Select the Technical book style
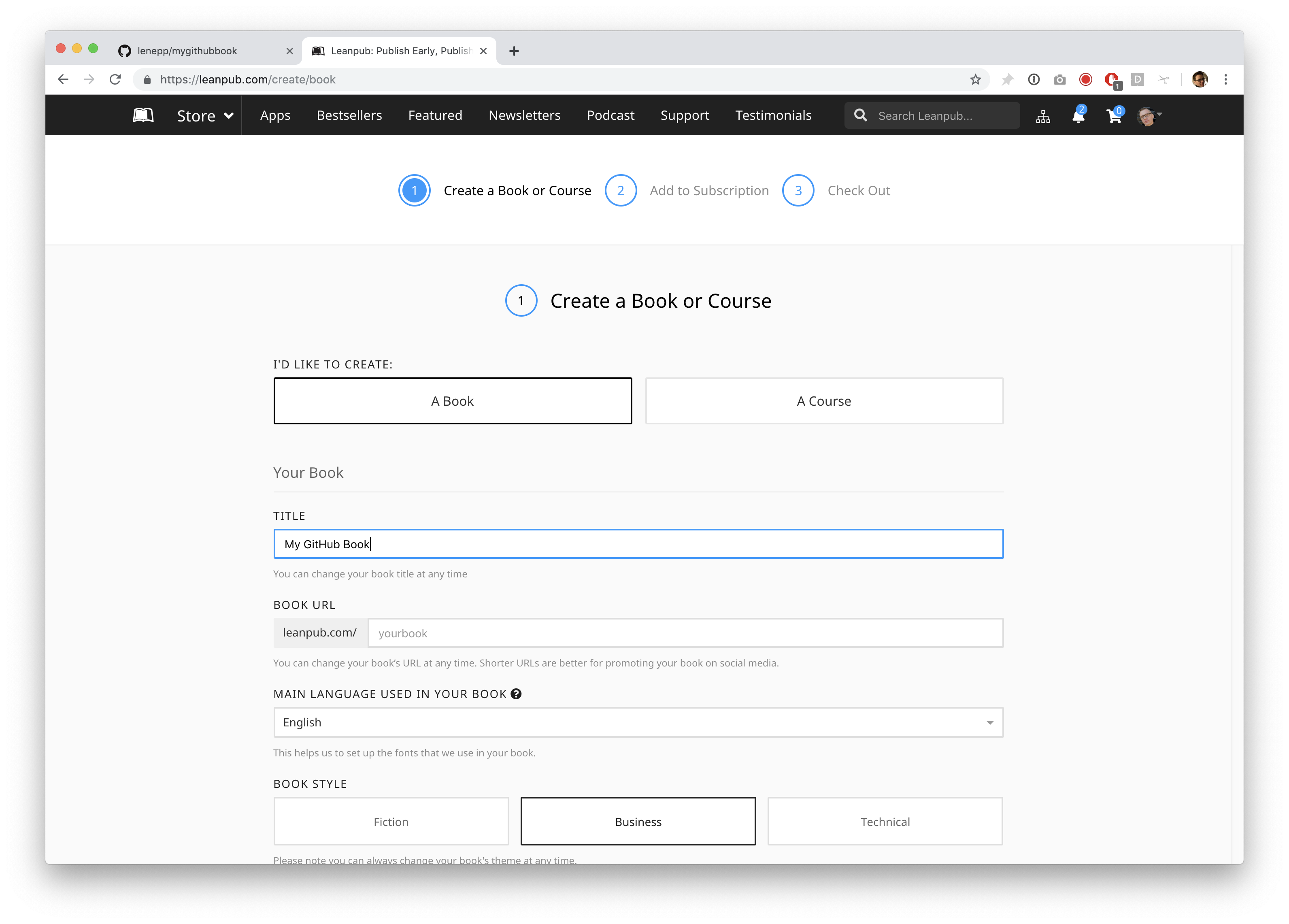Screen dimensions: 1289x924 click(x=885, y=822)
